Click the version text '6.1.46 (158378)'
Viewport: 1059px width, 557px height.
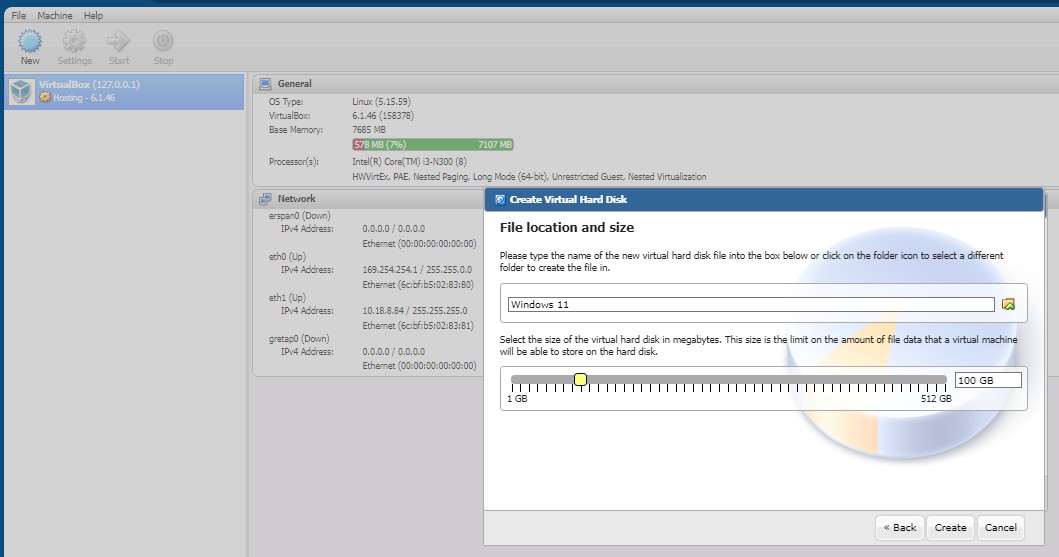pos(383,115)
